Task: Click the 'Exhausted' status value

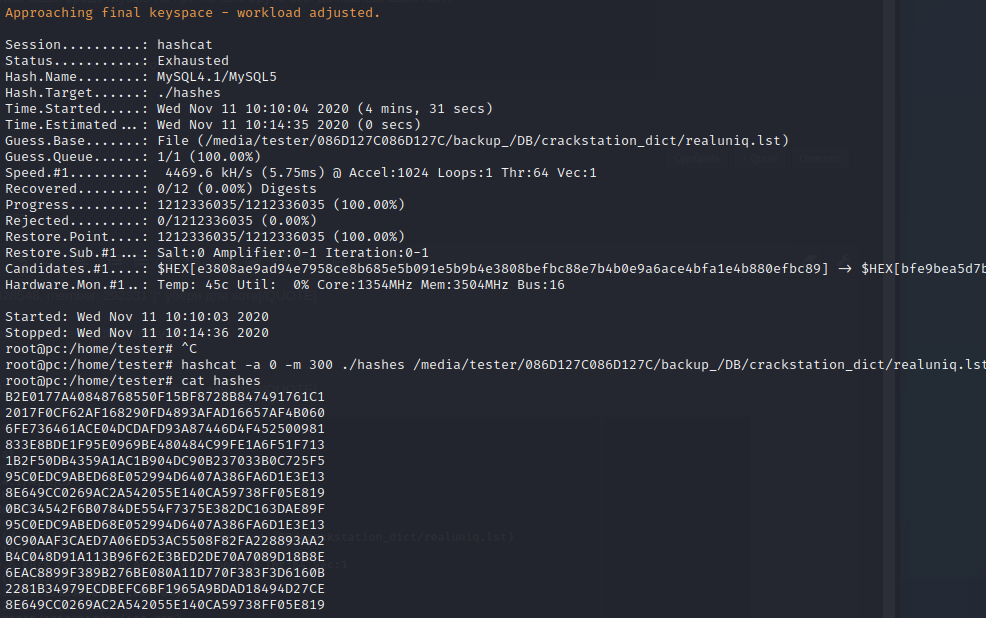Action: 192,61
